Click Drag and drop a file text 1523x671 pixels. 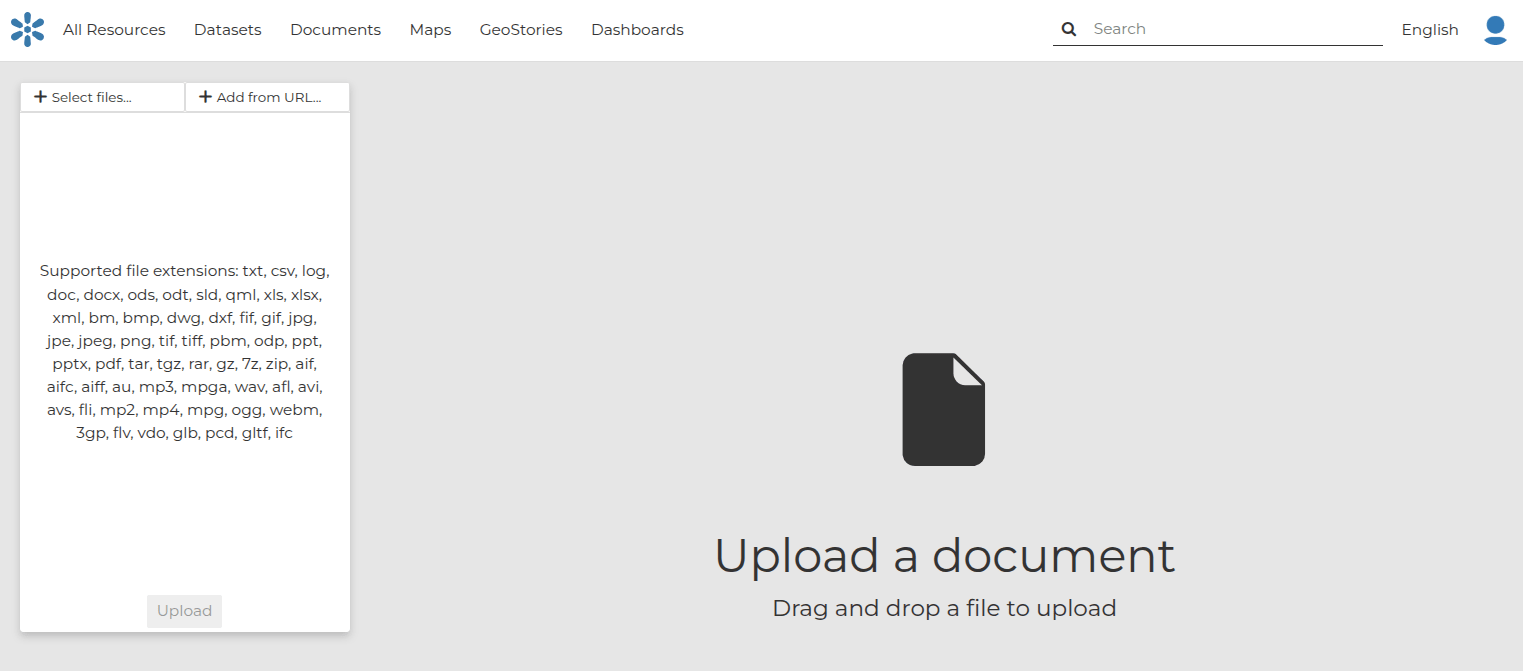[x=944, y=608]
